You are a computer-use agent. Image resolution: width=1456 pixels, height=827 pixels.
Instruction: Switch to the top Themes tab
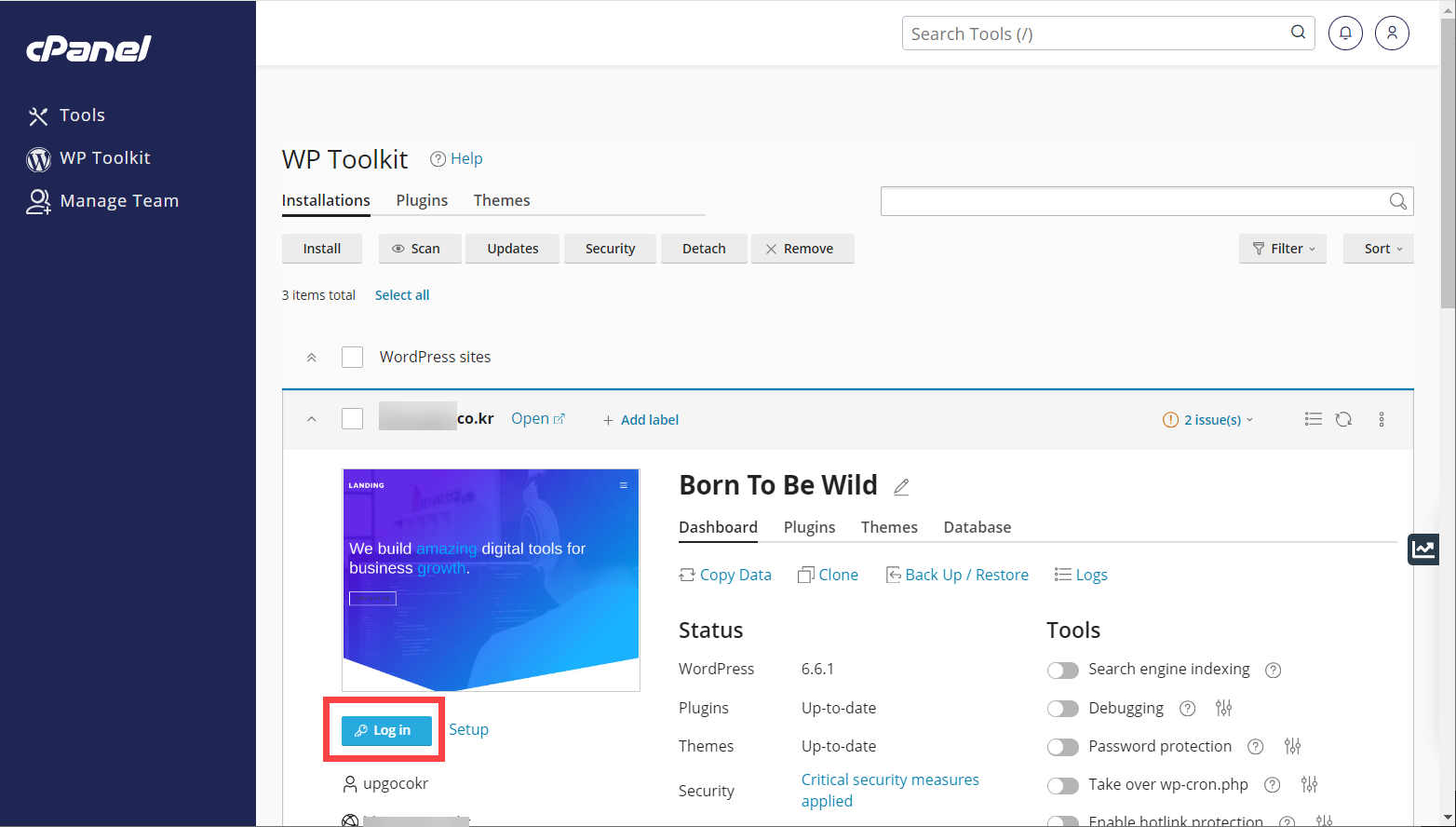[502, 200]
